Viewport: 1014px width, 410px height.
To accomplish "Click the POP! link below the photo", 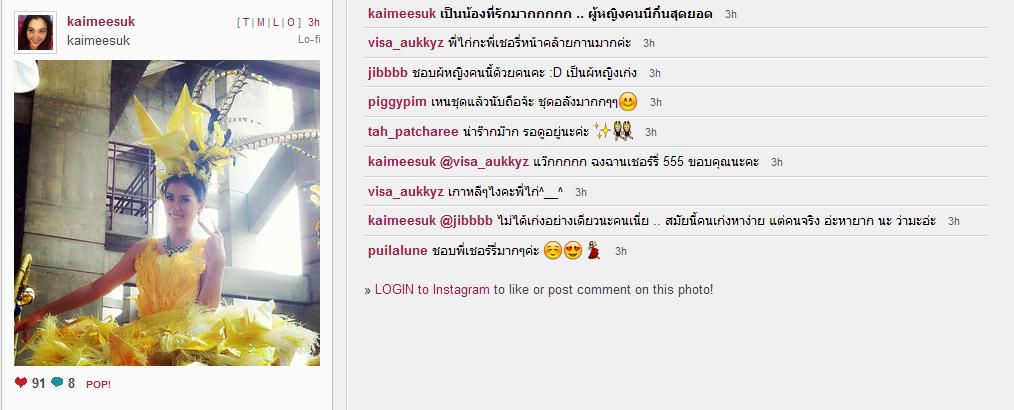I will [x=98, y=384].
